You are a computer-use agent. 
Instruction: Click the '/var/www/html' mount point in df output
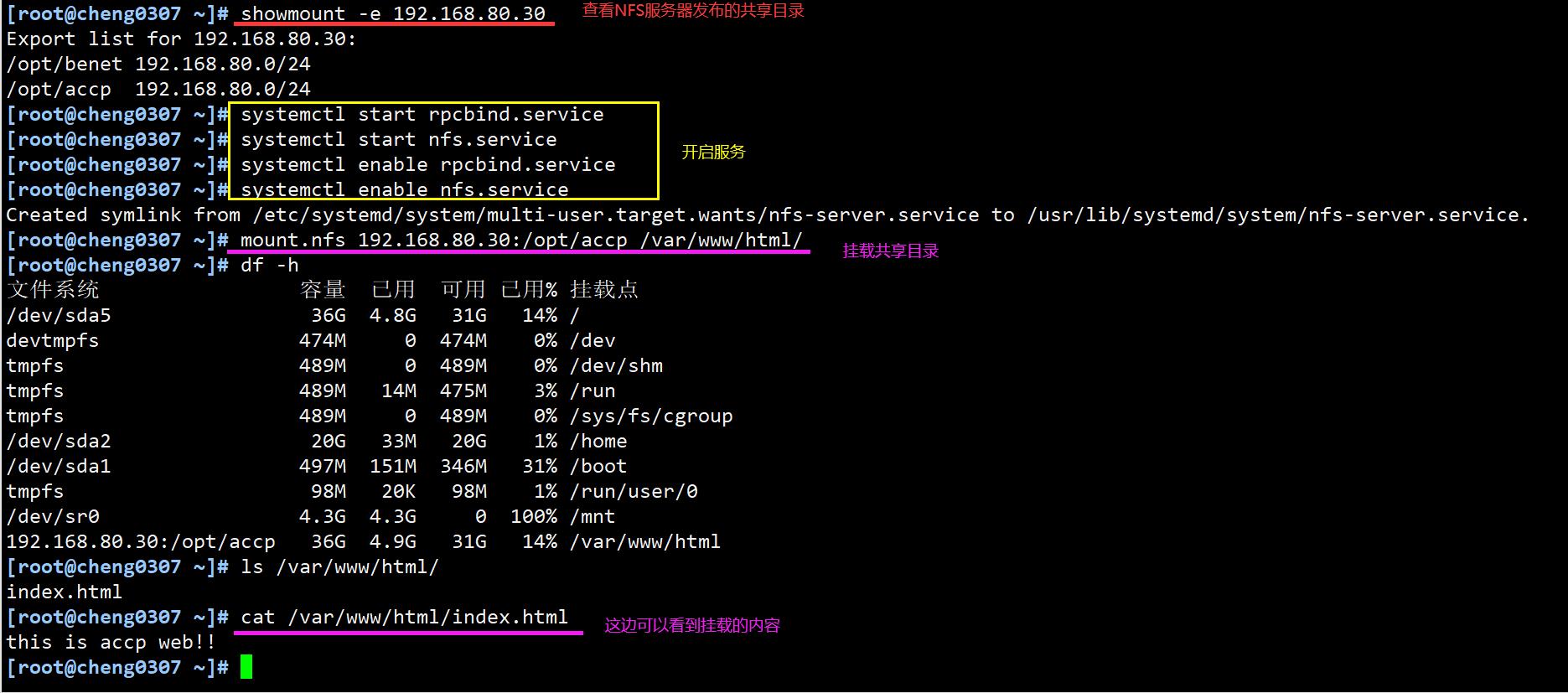(645, 541)
